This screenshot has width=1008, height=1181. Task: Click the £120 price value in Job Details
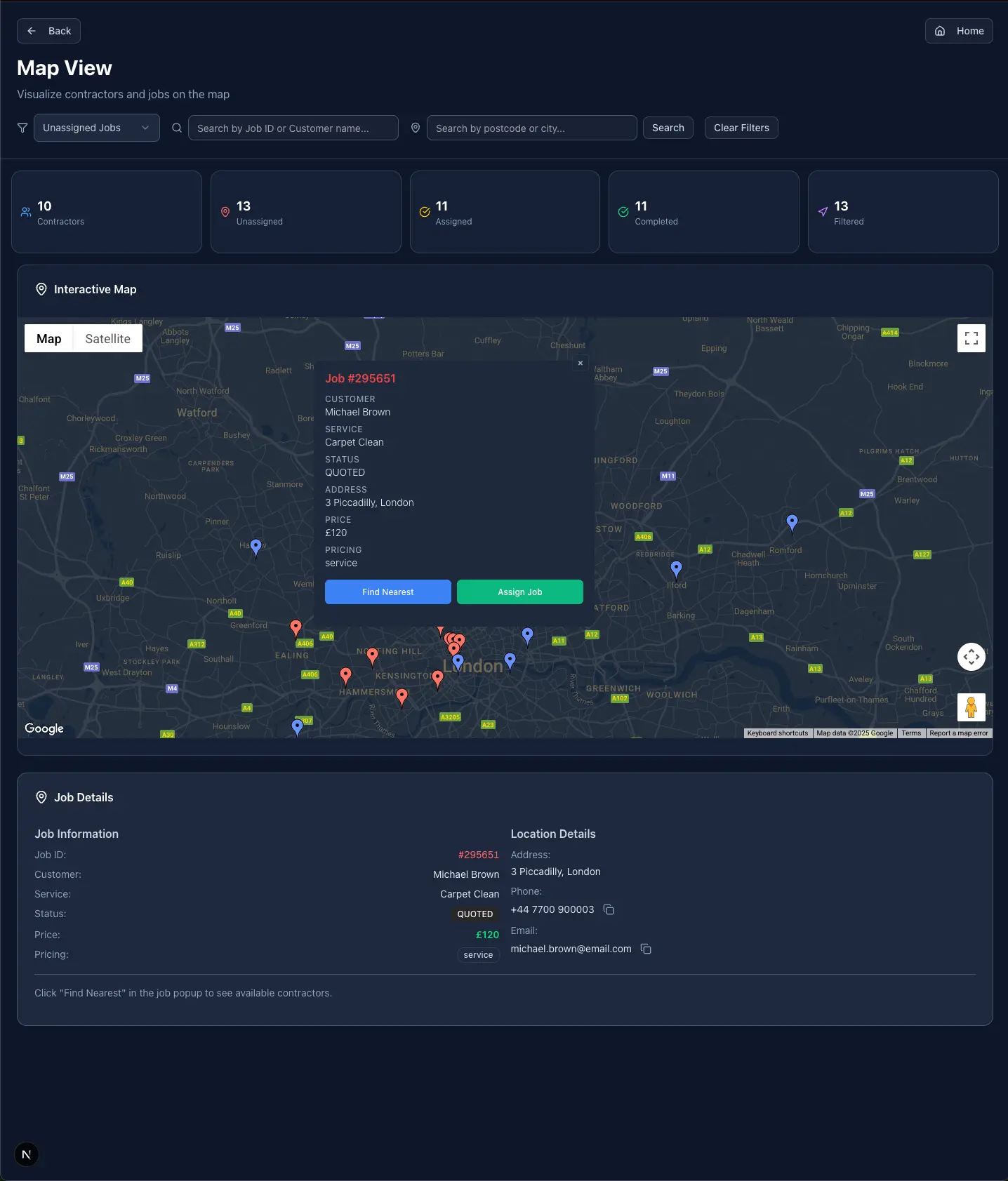[487, 935]
